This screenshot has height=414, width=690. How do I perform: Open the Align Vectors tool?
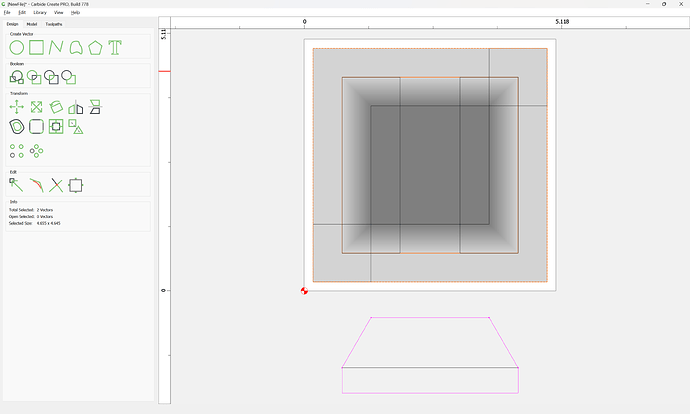56,127
